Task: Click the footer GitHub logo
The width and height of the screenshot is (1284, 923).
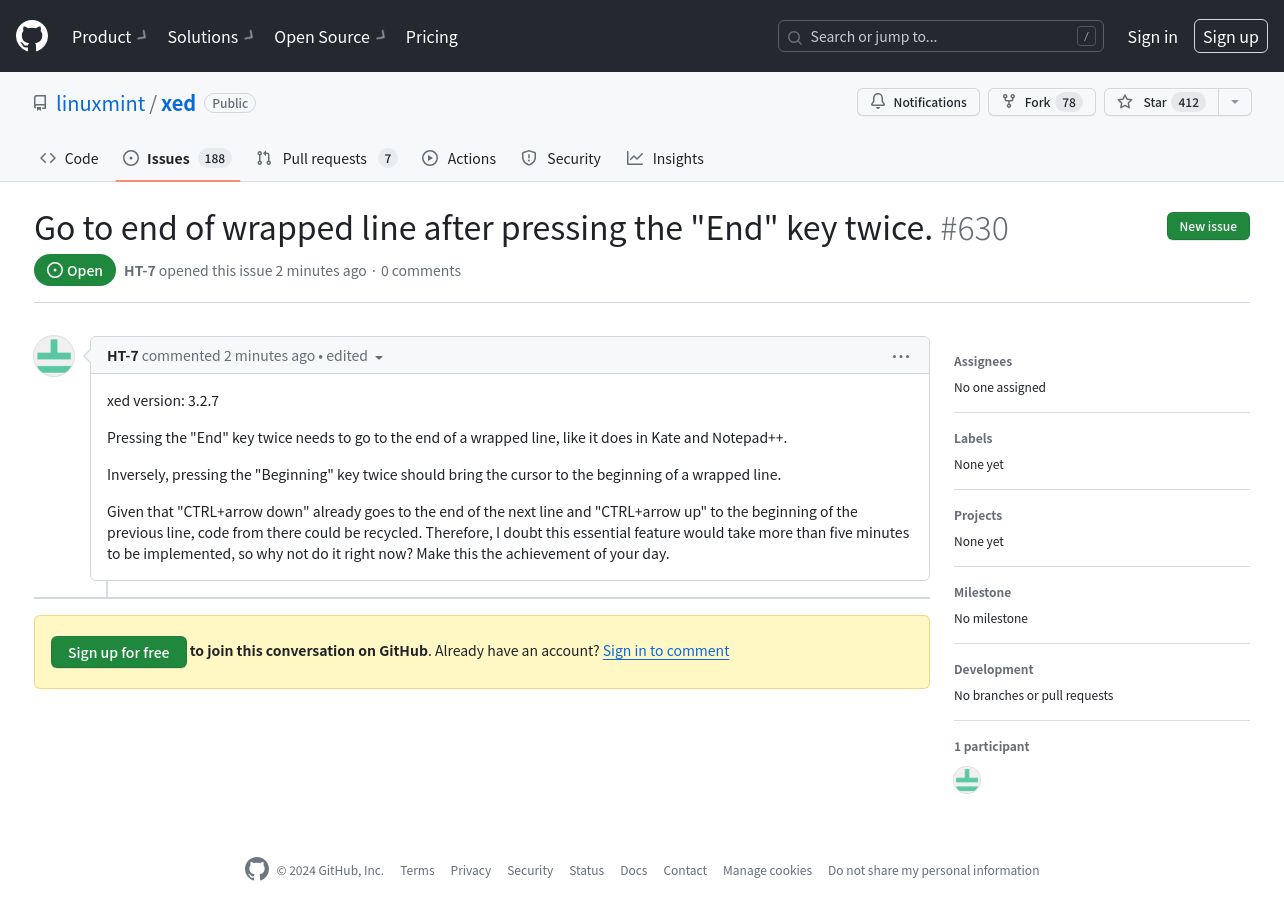Action: pyautogui.click(x=257, y=870)
